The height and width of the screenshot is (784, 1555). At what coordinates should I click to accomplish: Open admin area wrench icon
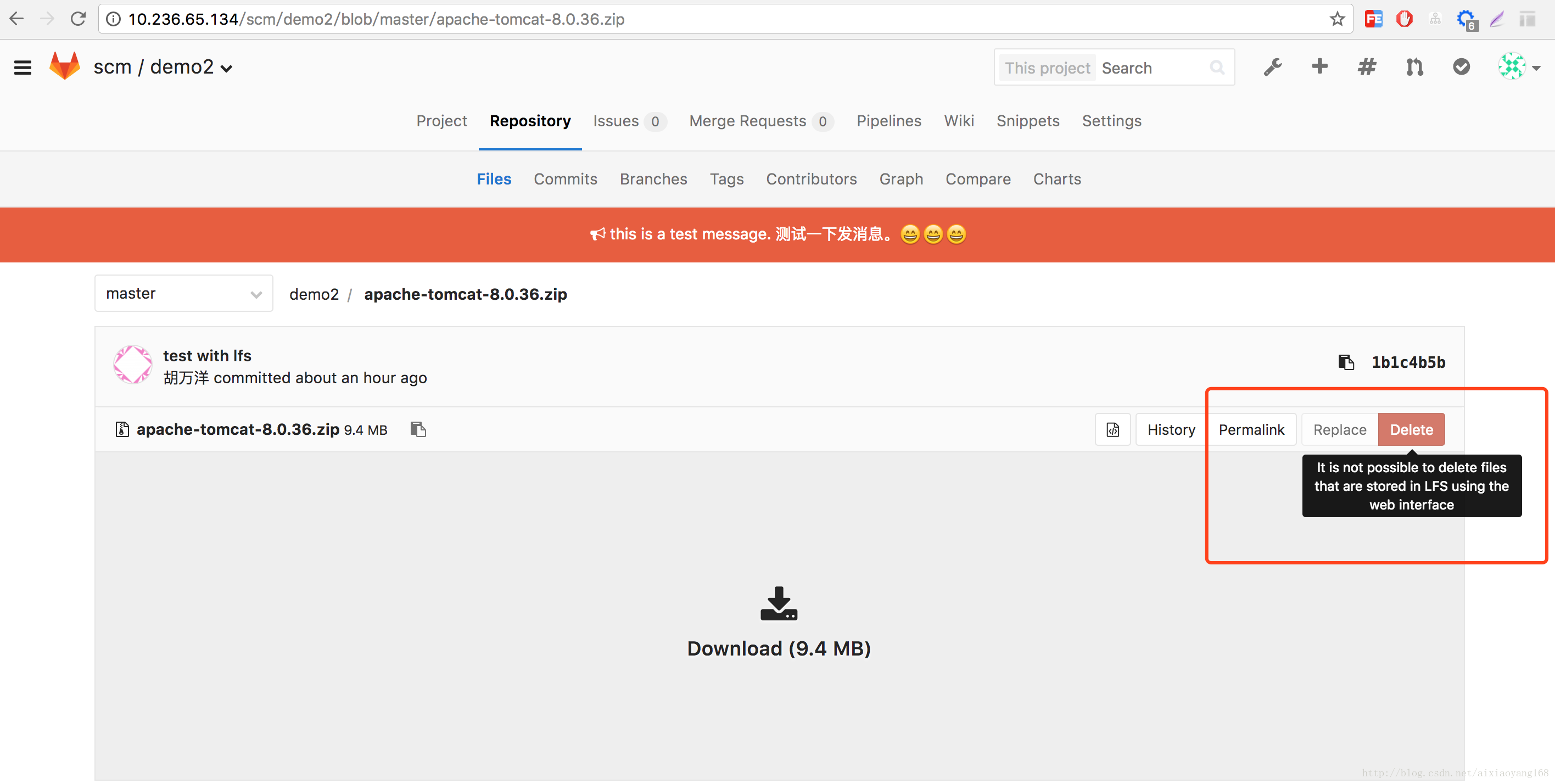[x=1272, y=67]
